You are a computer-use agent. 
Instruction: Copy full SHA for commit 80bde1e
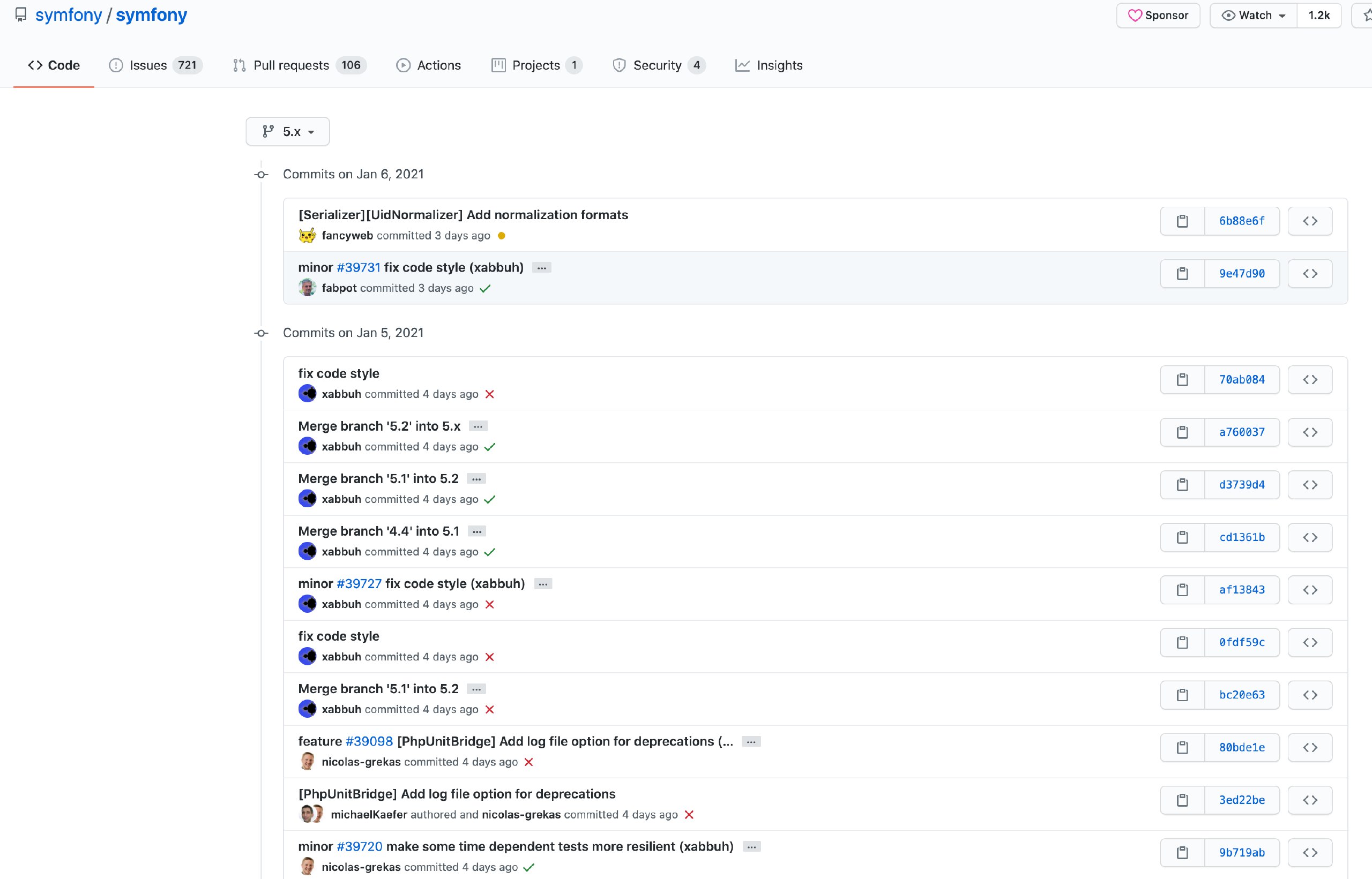click(x=1182, y=747)
